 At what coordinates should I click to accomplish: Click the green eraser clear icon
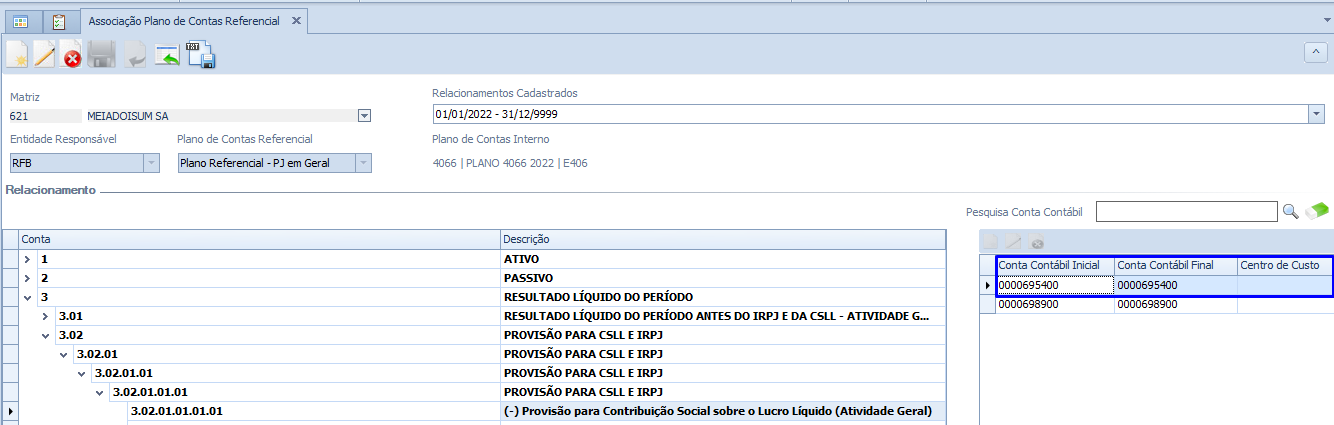[x=1318, y=211]
